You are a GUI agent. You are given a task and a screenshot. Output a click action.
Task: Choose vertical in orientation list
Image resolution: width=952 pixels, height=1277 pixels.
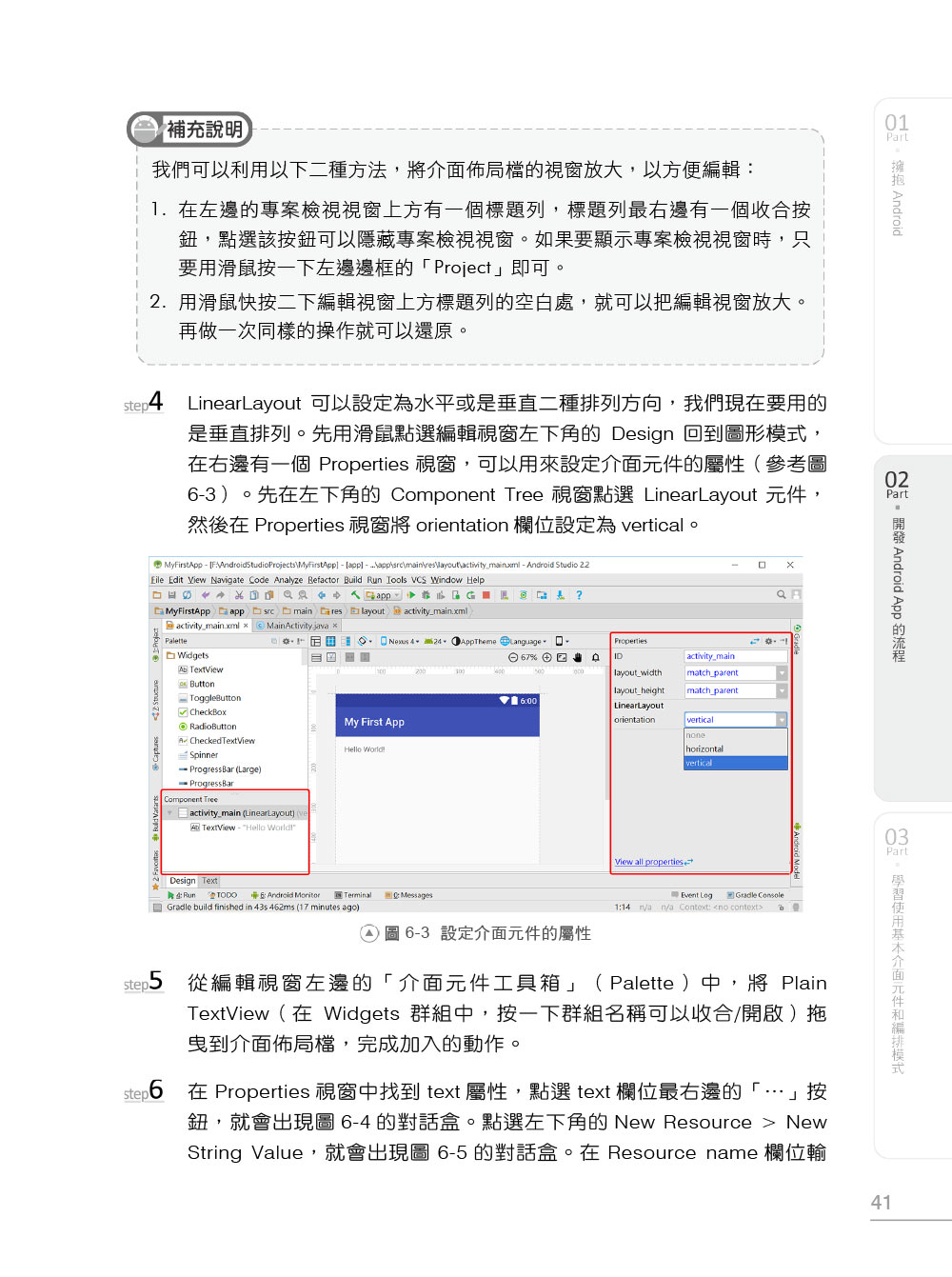pyautogui.click(x=736, y=763)
